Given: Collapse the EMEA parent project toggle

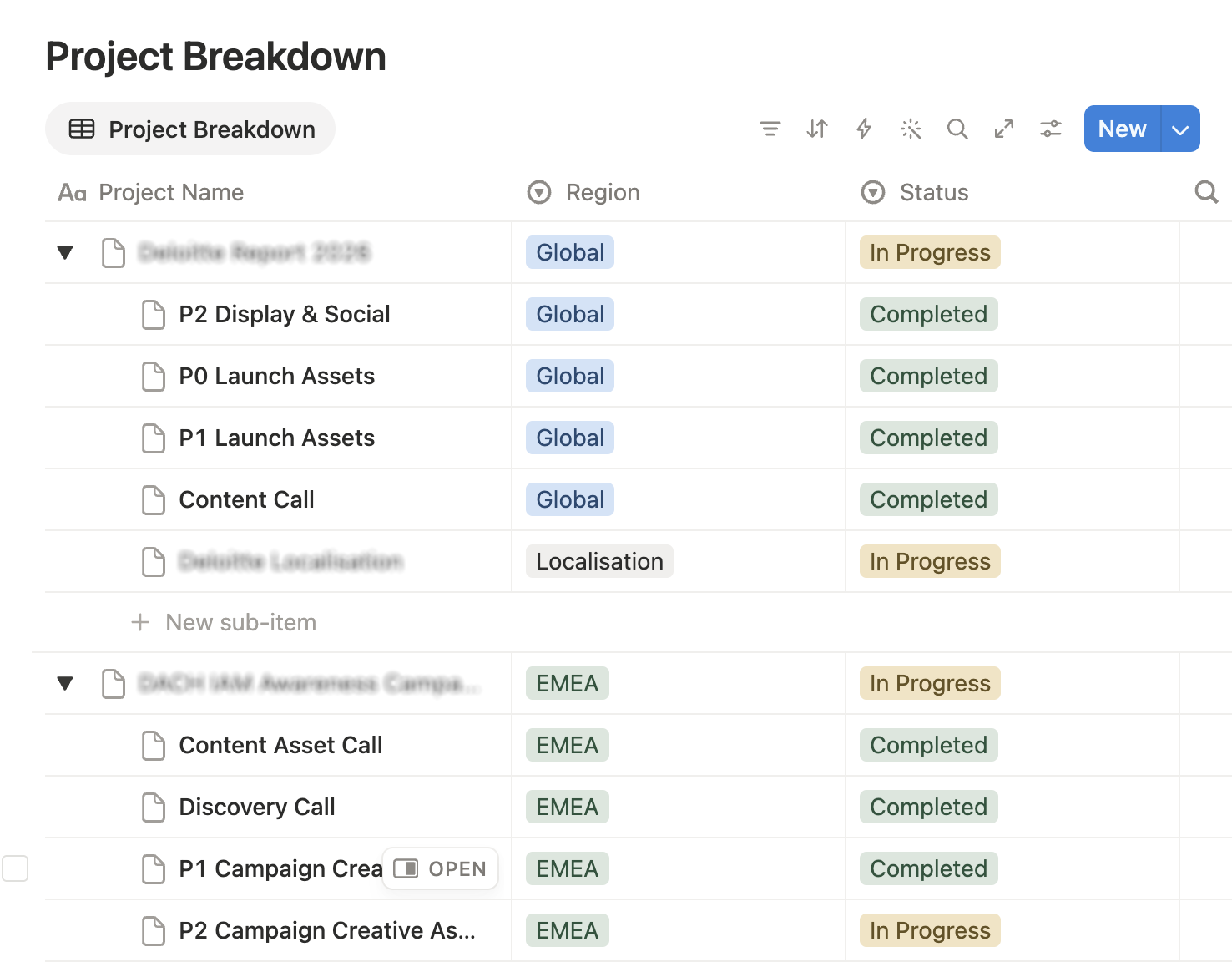Looking at the screenshot, I should [x=65, y=683].
